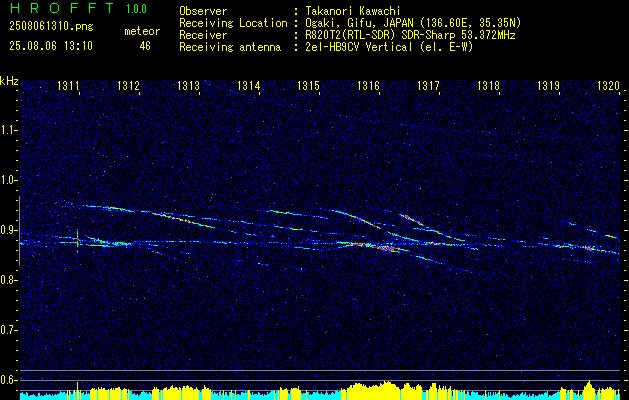This screenshot has width=629, height=400.
Task: Click the tall yellow power peak near 1320
Action: tap(589, 389)
